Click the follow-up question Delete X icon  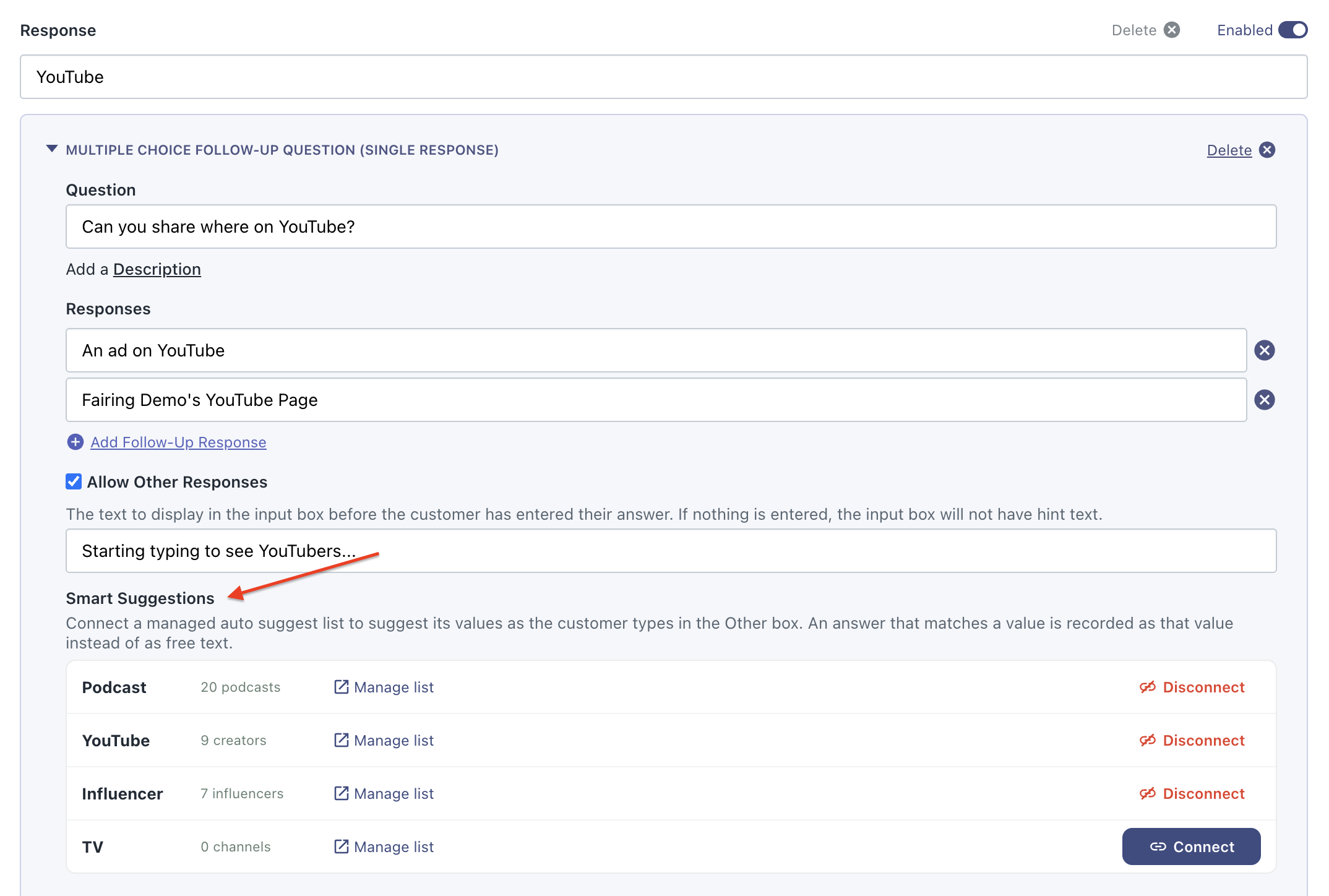tap(1267, 150)
